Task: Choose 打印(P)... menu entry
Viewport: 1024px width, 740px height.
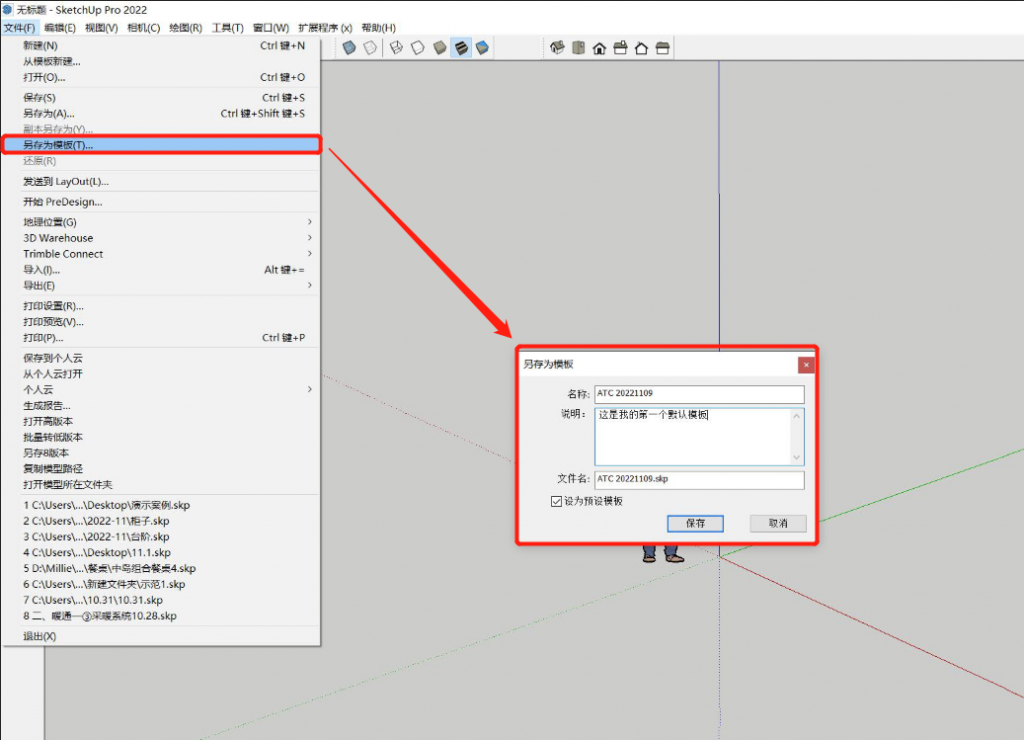Action: click(x=162, y=338)
